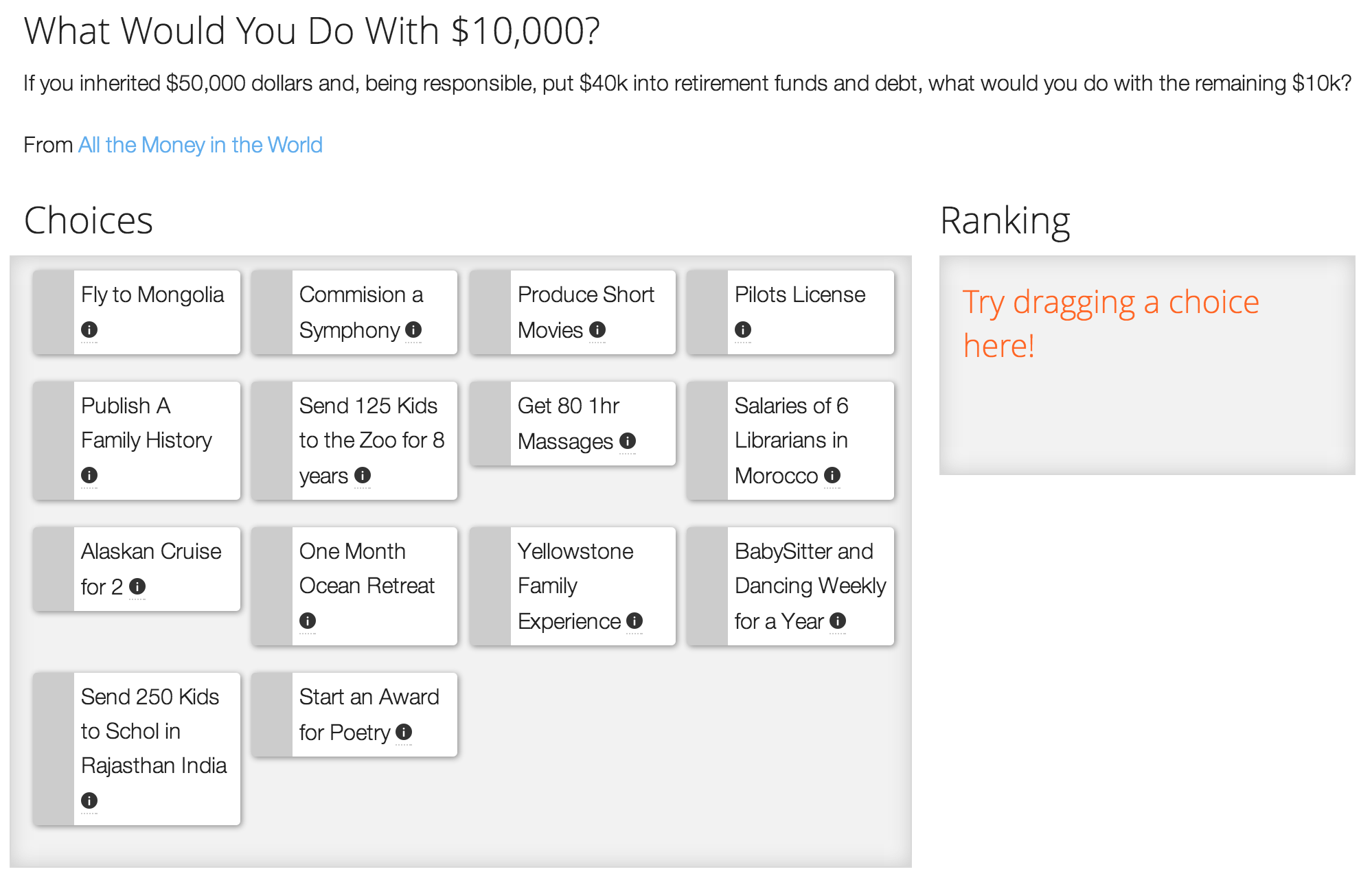Click info icon on Fly to Mongolia card
The height and width of the screenshot is (876, 1372).
click(x=89, y=330)
